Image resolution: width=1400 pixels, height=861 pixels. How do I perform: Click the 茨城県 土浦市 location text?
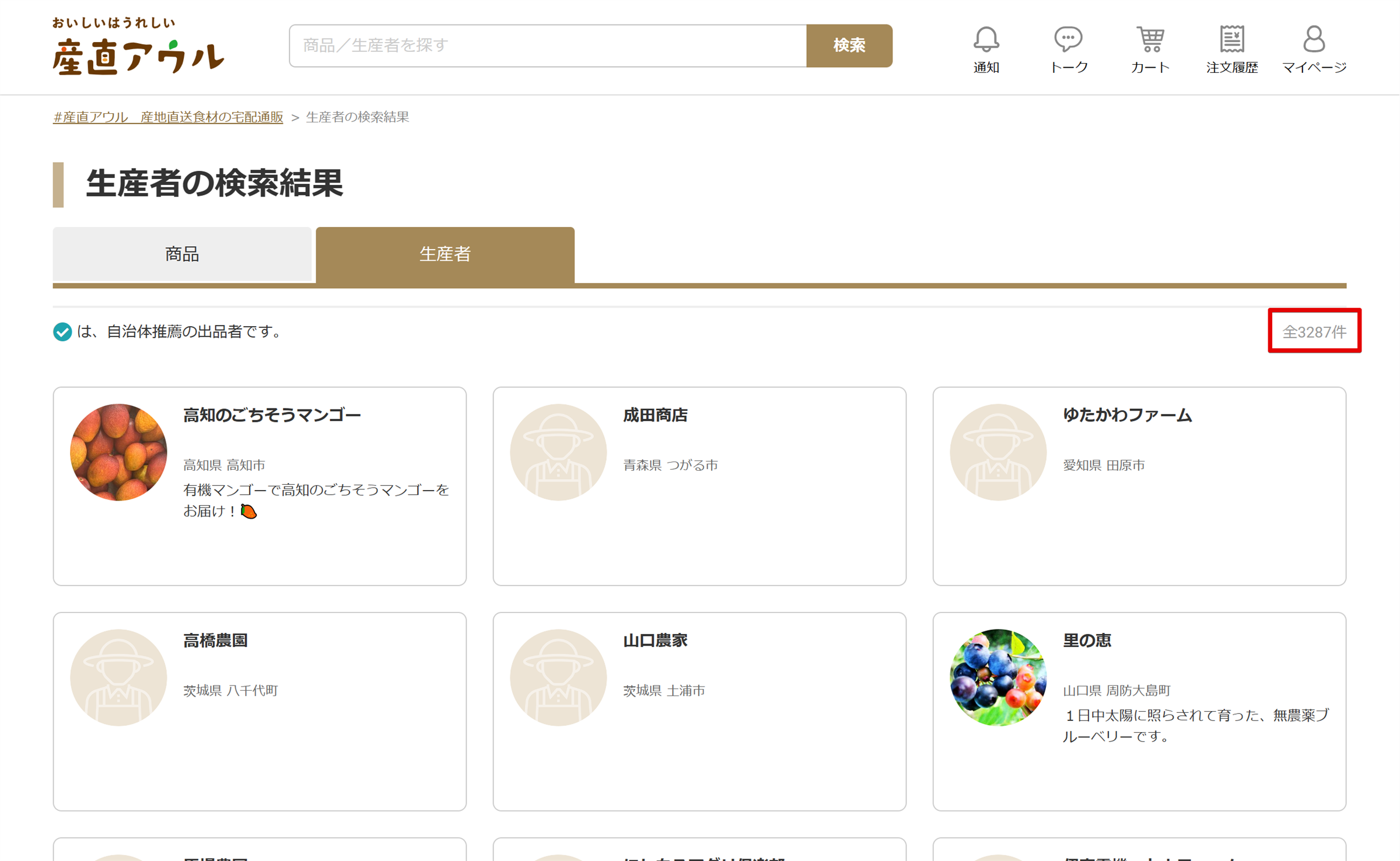click(x=664, y=690)
